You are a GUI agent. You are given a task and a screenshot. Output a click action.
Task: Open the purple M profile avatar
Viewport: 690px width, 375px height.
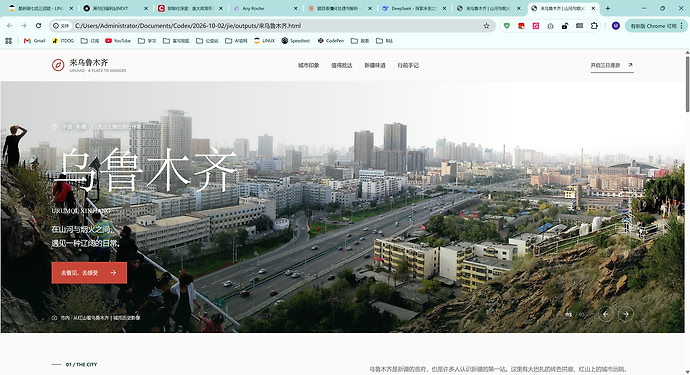coord(616,26)
